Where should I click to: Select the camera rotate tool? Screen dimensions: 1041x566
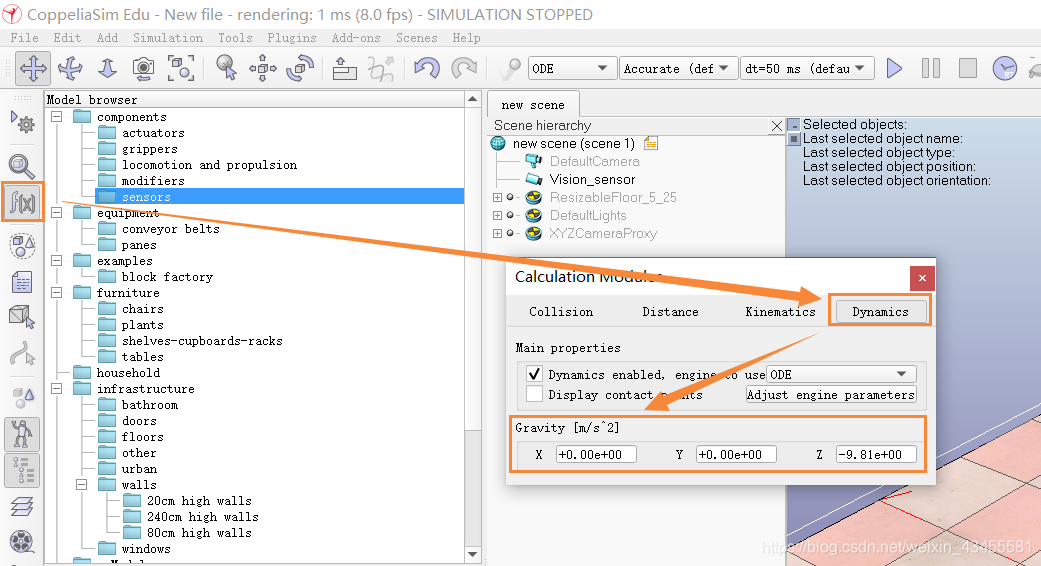(70, 68)
